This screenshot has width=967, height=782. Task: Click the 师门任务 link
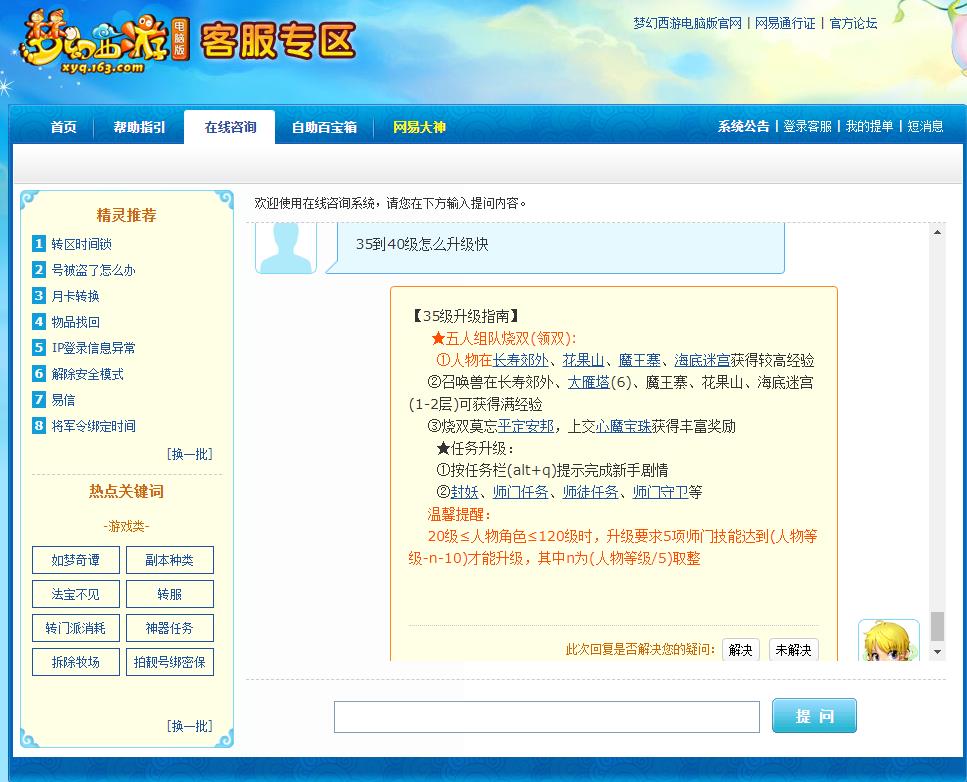tap(522, 492)
